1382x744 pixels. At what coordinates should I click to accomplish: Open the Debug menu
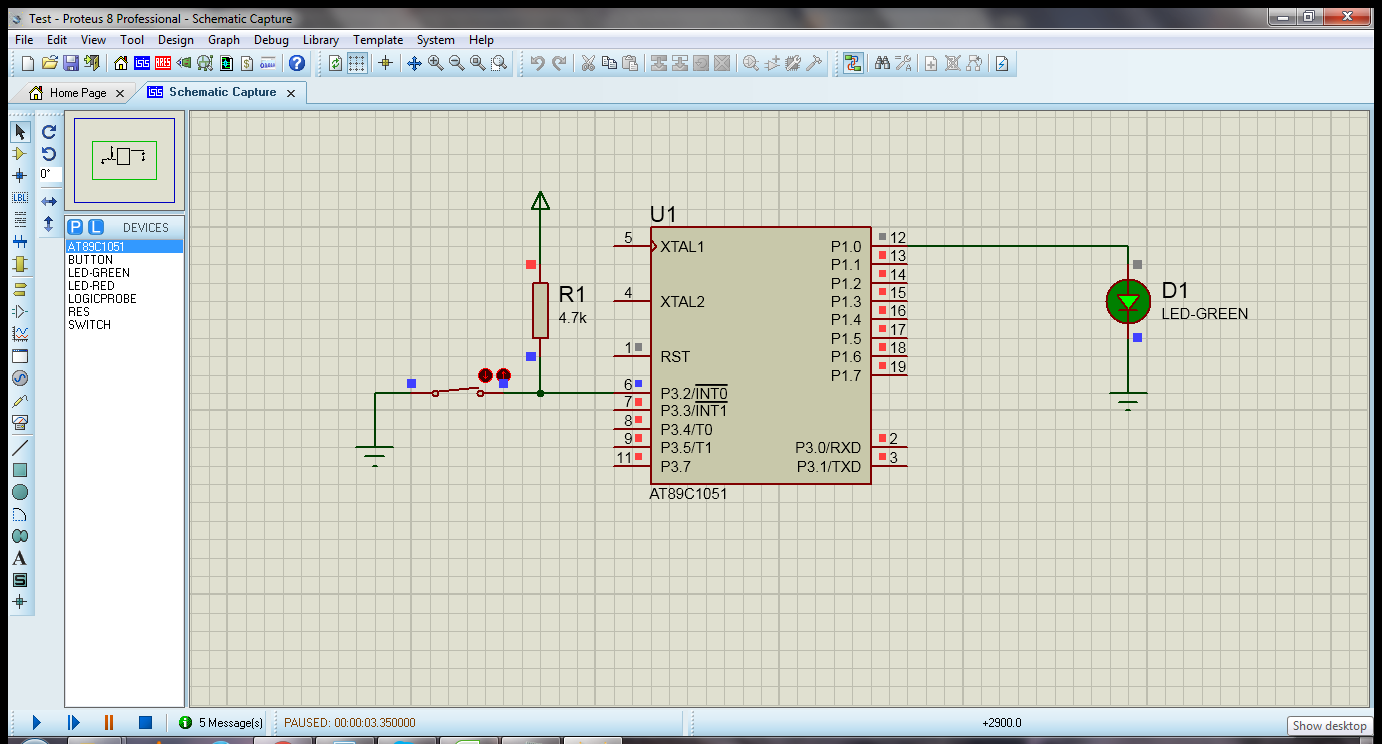point(271,40)
